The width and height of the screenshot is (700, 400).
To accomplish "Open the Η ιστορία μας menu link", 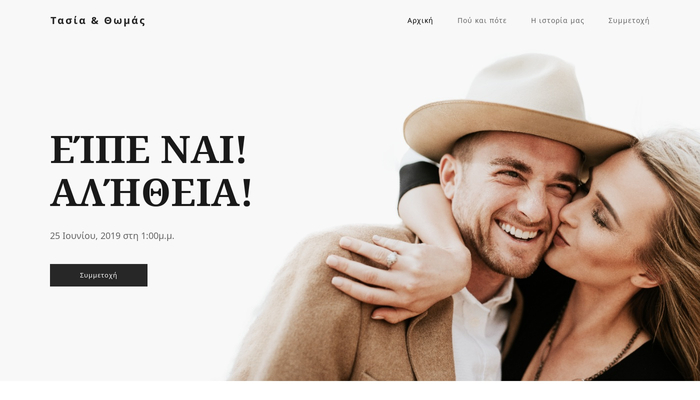I will (x=557, y=21).
